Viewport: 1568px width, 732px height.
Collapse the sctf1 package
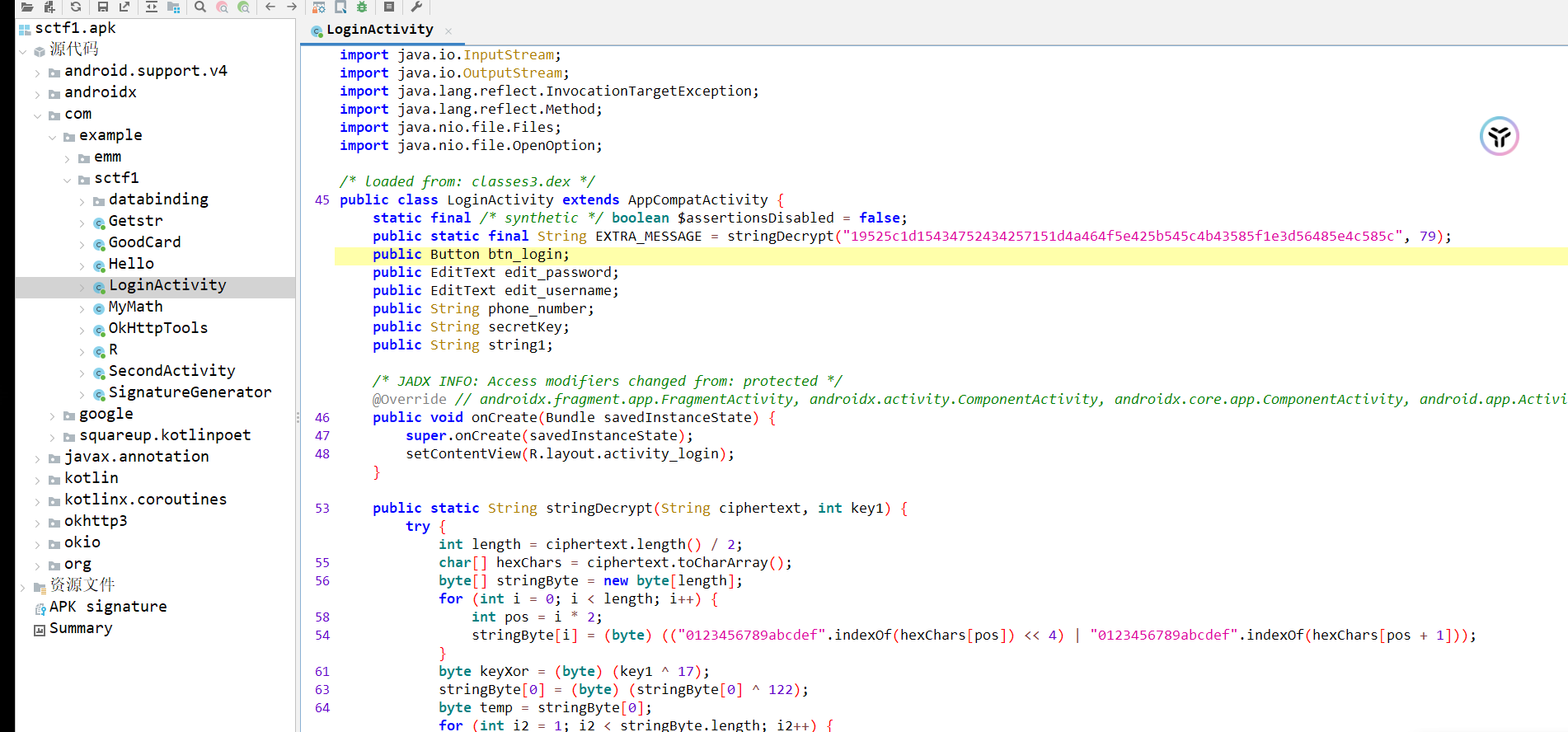click(x=68, y=180)
